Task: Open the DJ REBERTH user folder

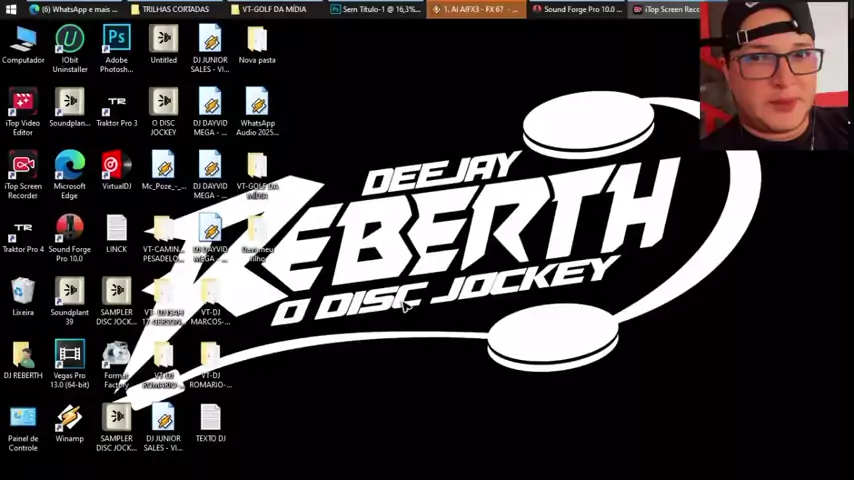Action: (22, 355)
